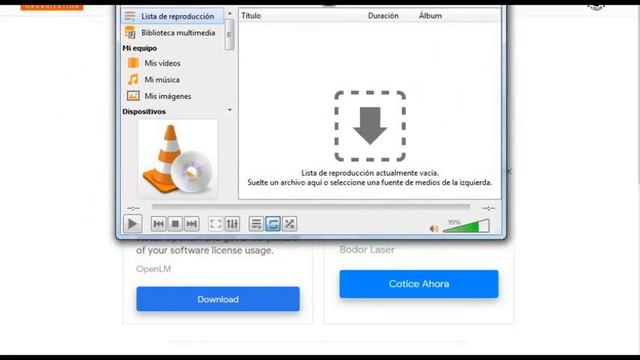
Task: Open Mis imágenes folder
Action: click(168, 96)
